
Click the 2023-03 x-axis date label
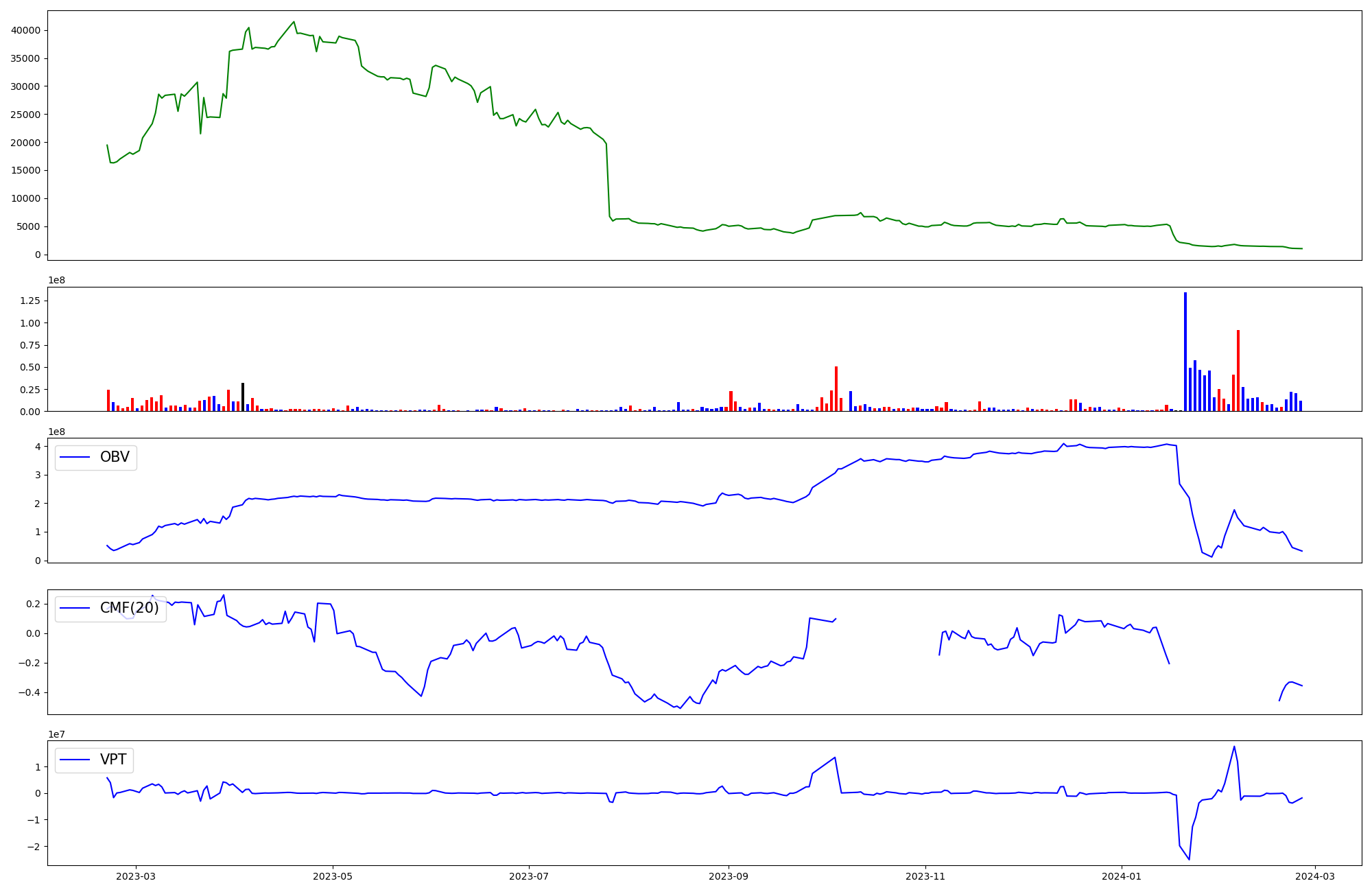click(136, 876)
